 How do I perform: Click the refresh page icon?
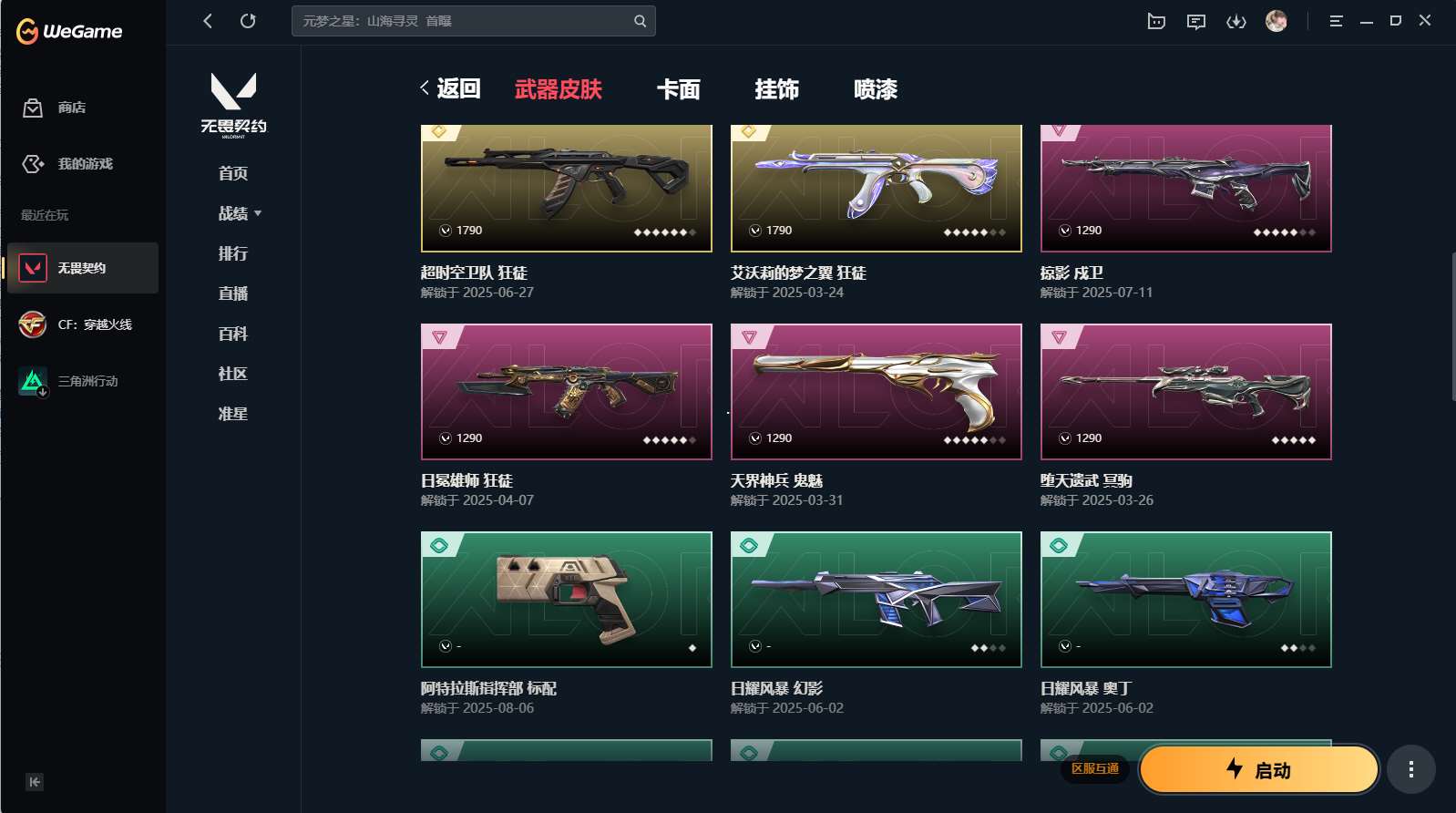pyautogui.click(x=248, y=20)
